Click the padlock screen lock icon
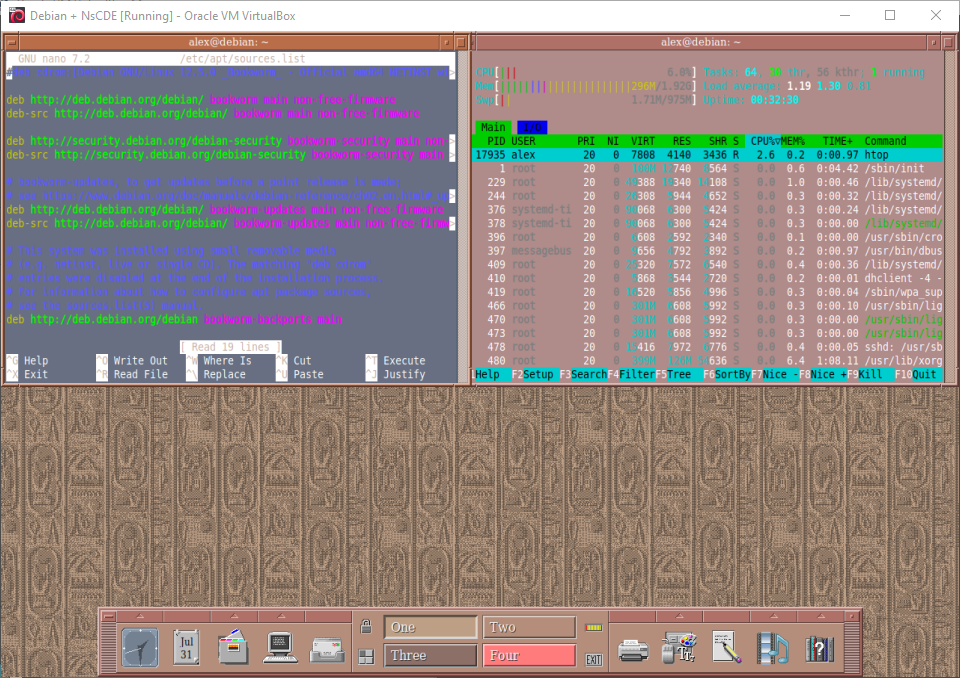Screen dimensions: 960x678 pyautogui.click(x=367, y=627)
